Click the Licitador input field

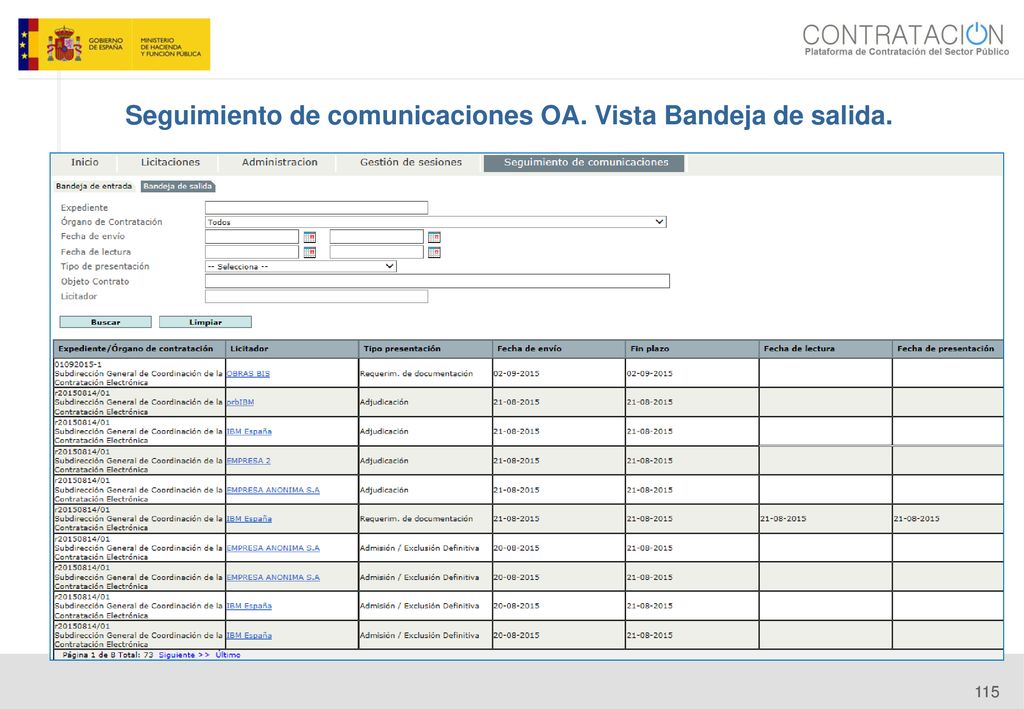[317, 296]
